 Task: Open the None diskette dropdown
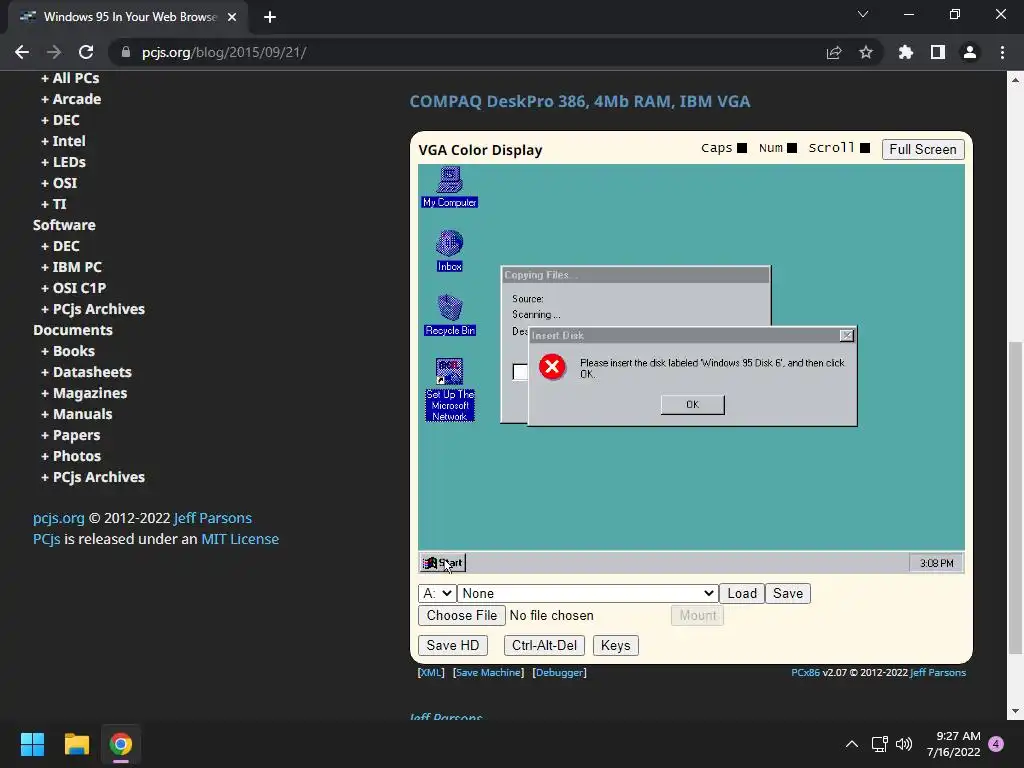pos(587,593)
